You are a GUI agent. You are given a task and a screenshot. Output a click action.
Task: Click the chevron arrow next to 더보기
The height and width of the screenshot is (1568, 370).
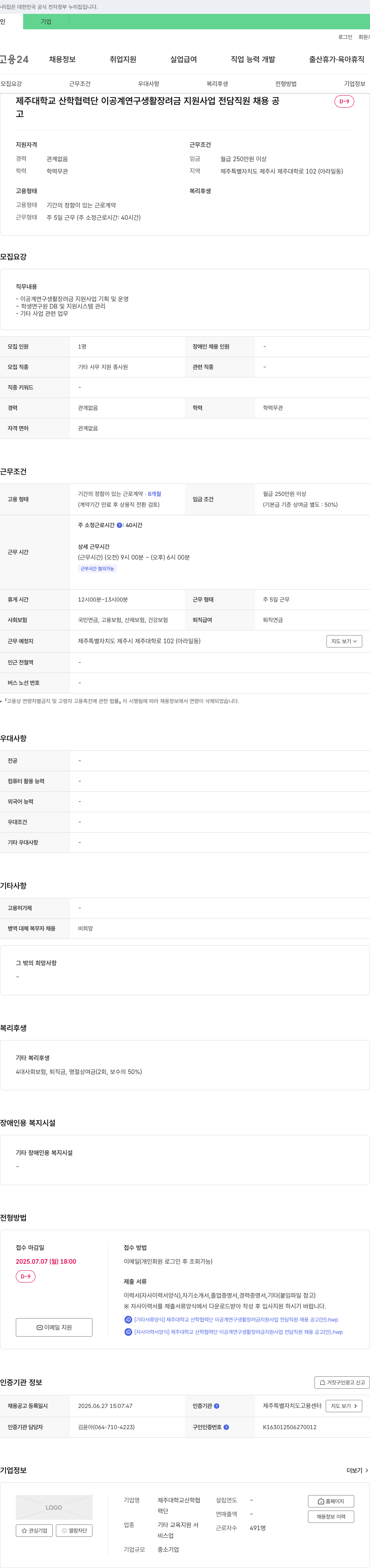pos(367,1470)
